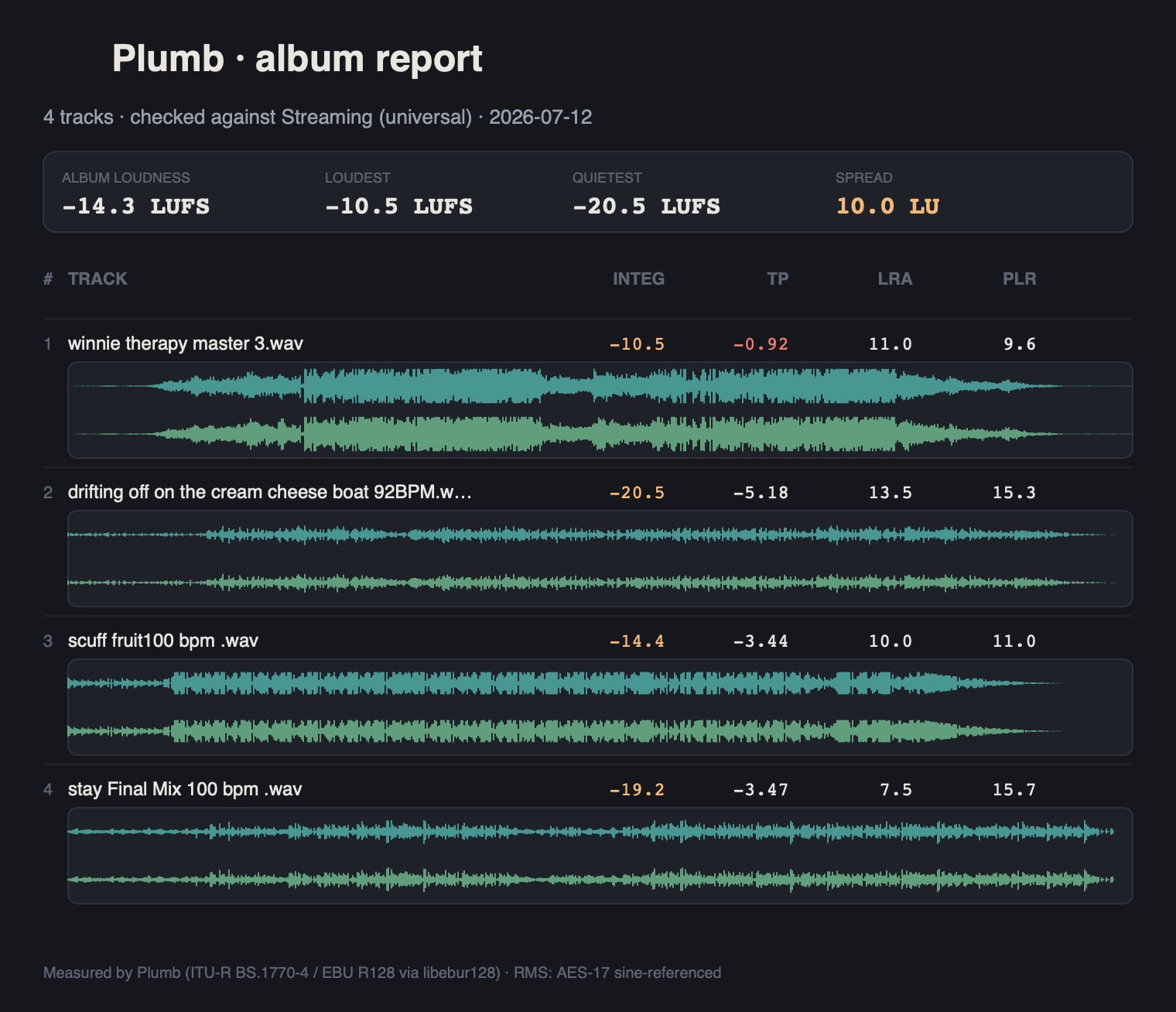Viewport: 1176px width, 1012px height.
Task: Click the subtitle date 2026-07-12
Action: (540, 117)
